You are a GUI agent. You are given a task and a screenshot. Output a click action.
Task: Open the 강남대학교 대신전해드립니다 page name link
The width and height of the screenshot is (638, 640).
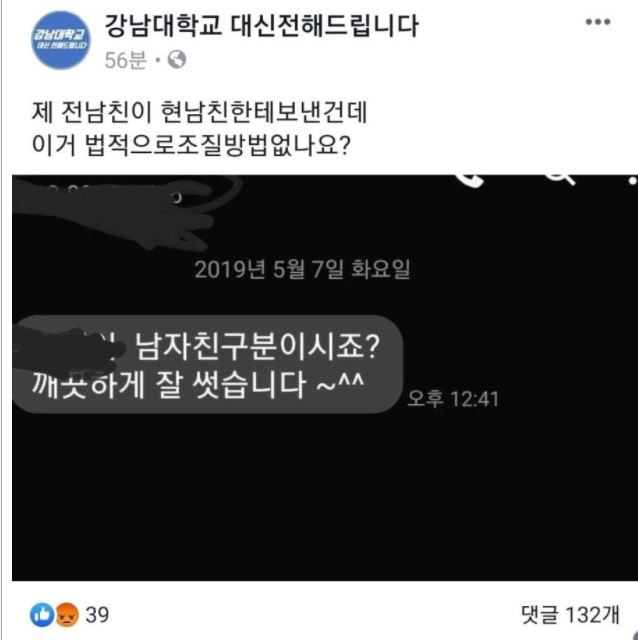click(x=262, y=25)
